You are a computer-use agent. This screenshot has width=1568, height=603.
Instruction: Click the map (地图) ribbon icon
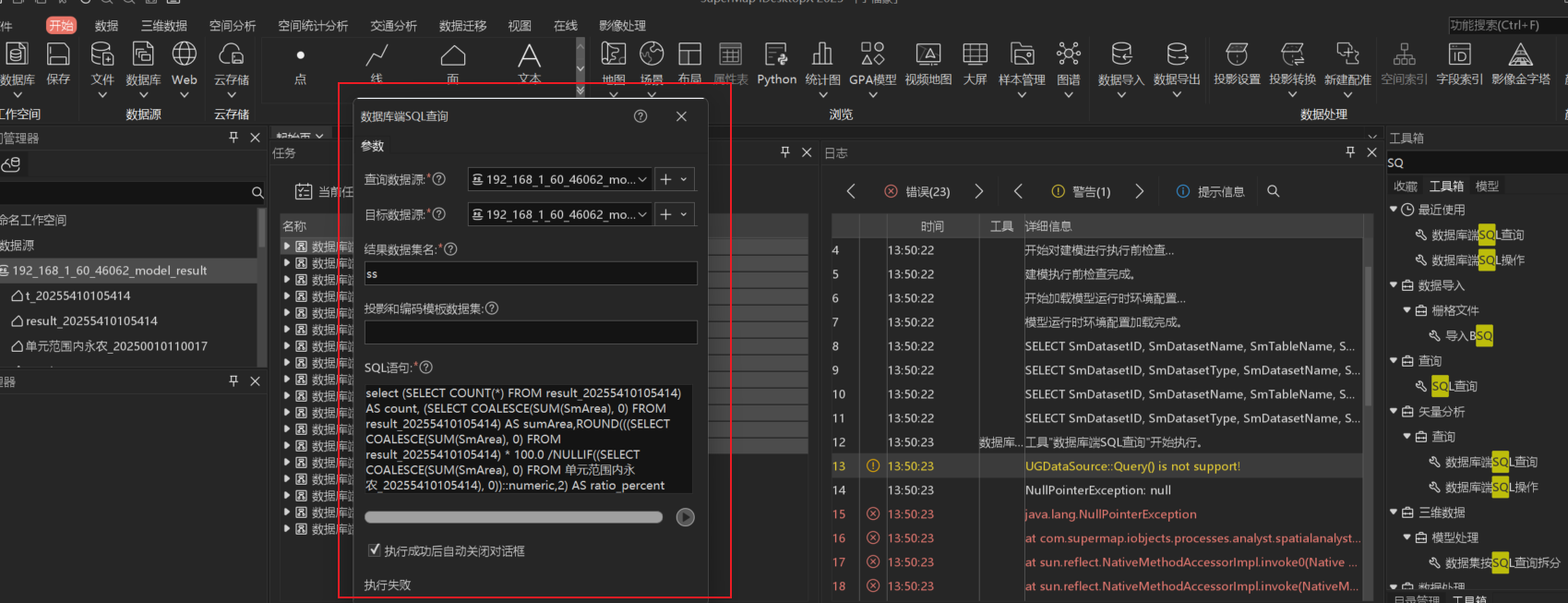pyautogui.click(x=614, y=54)
